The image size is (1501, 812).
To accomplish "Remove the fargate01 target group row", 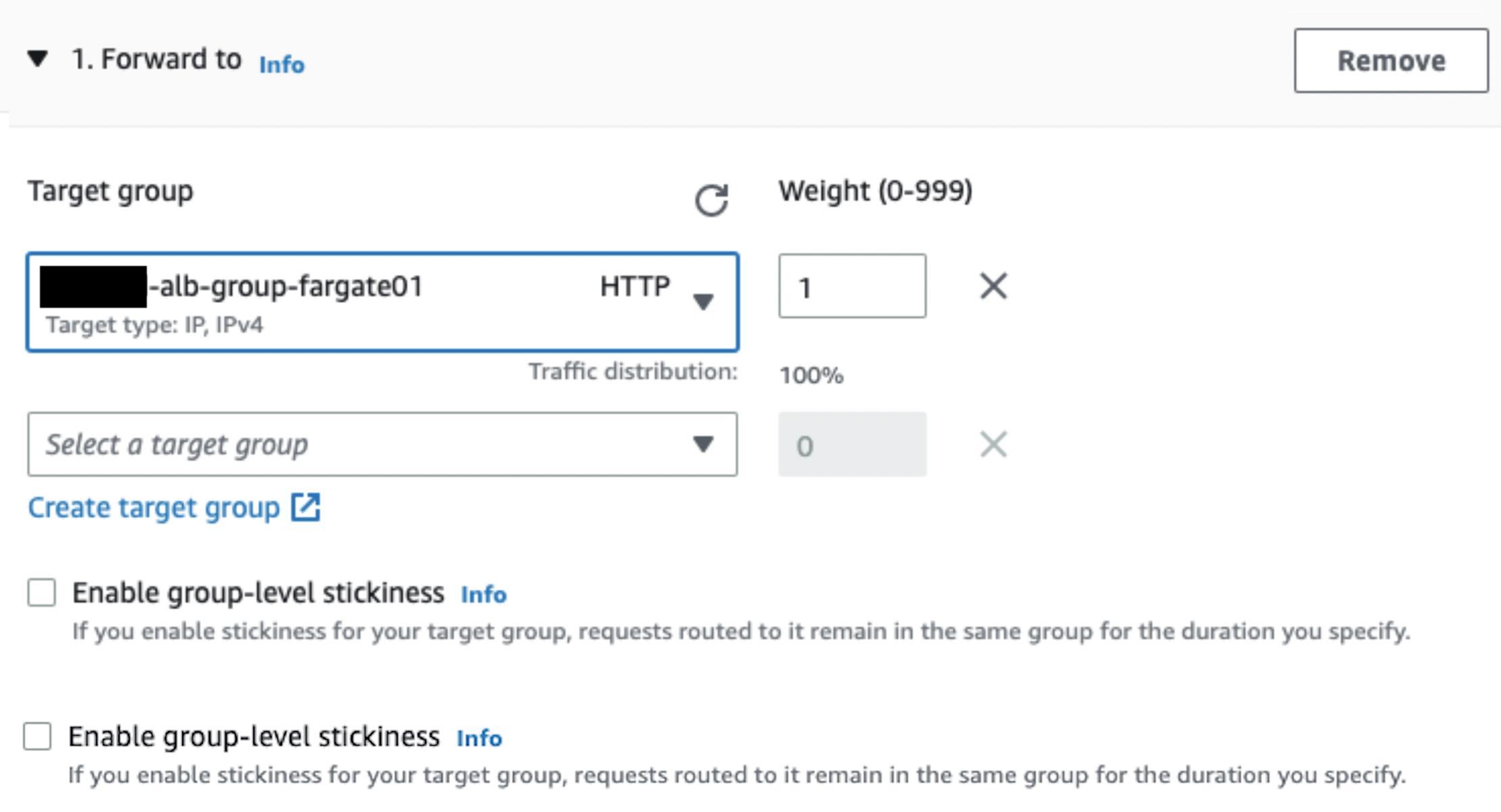I will pos(993,286).
